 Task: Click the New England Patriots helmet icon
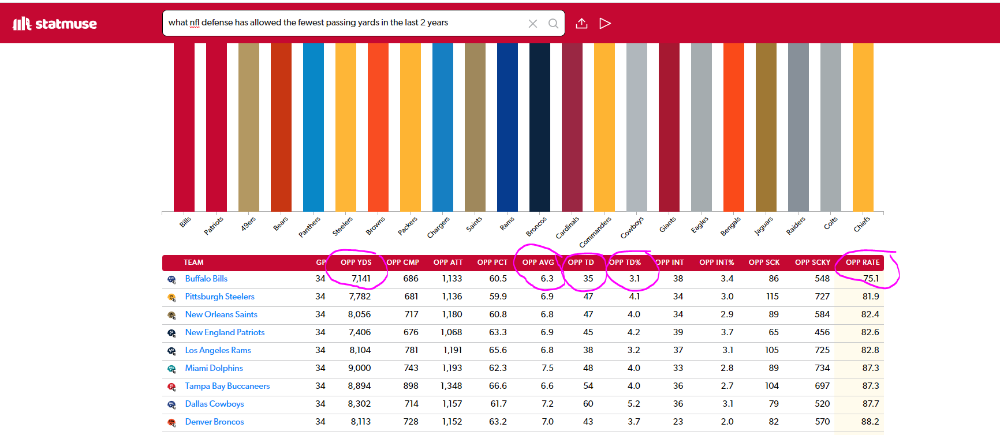172,333
